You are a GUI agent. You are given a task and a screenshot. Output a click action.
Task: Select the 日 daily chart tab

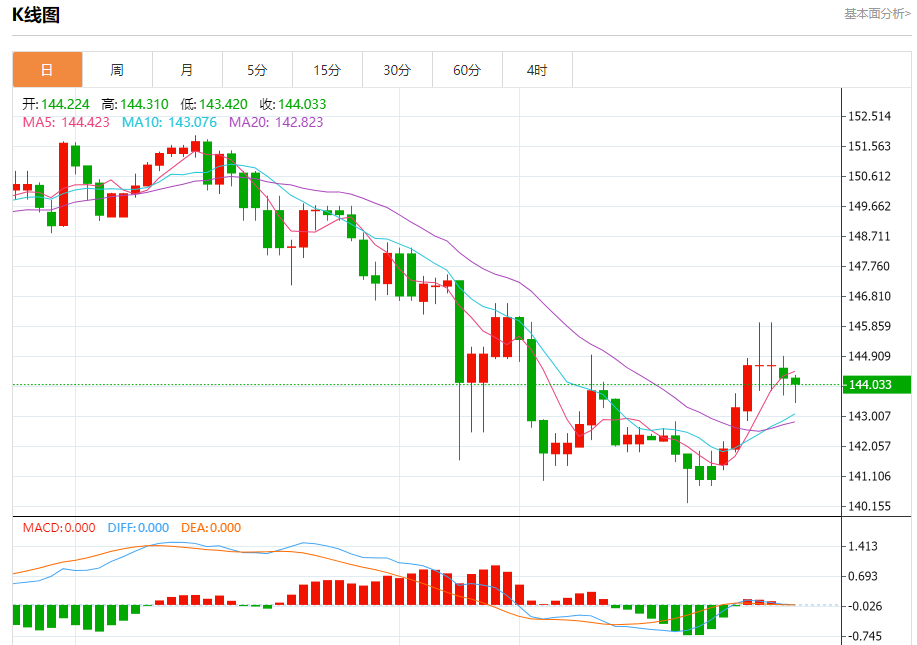pos(47,70)
